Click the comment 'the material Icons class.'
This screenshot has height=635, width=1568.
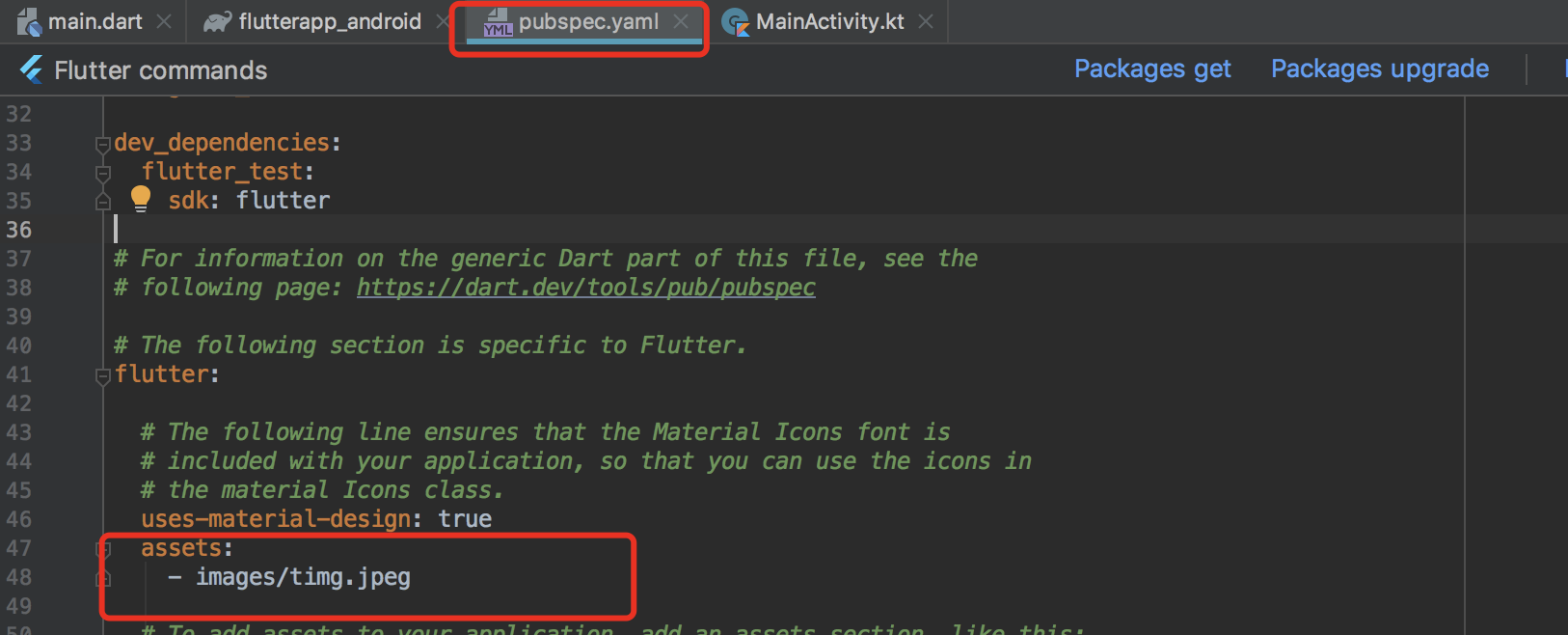coord(322,490)
